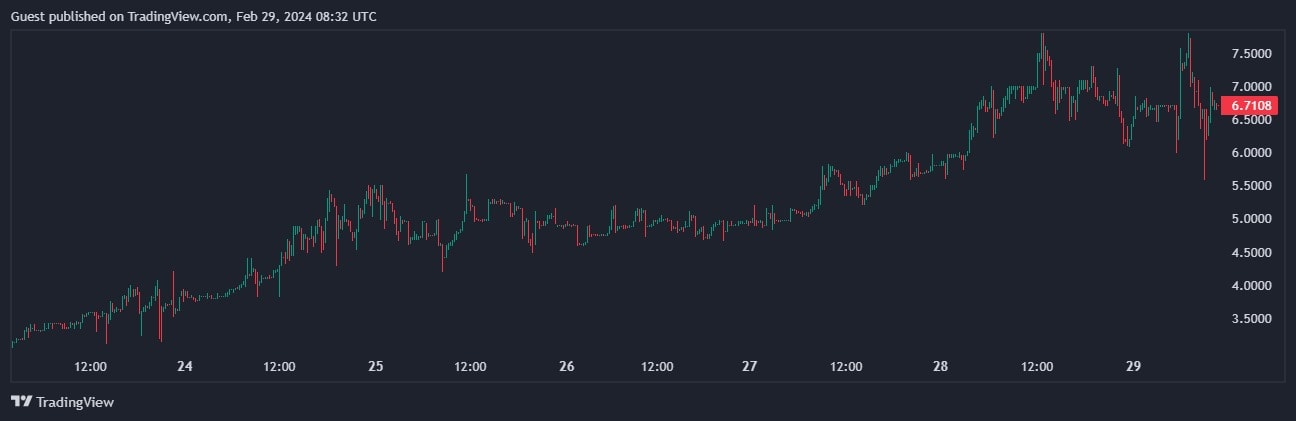
Task: Open the TradingView wordmark link
Action: [x=75, y=402]
